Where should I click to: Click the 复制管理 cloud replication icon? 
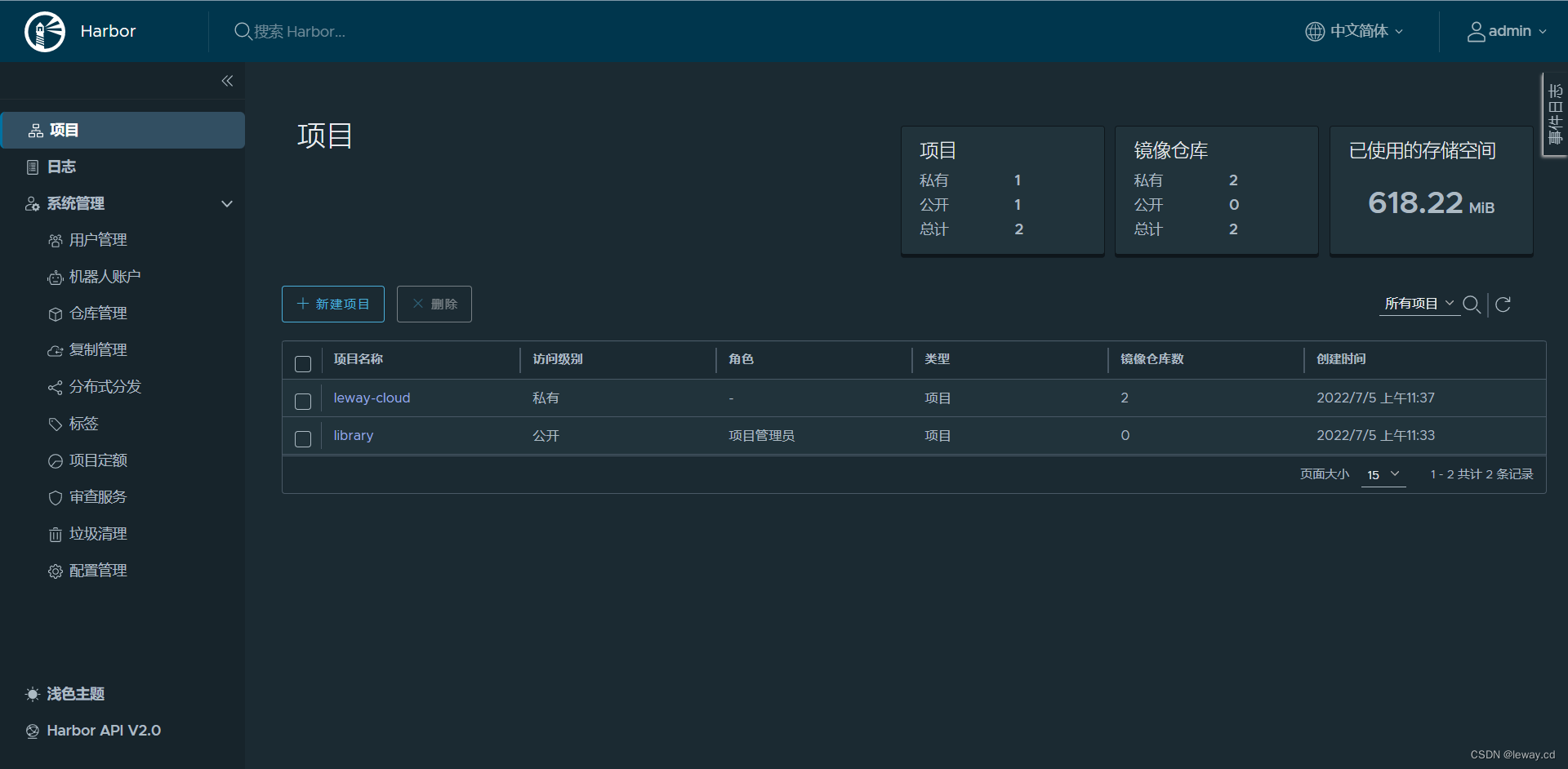point(55,351)
